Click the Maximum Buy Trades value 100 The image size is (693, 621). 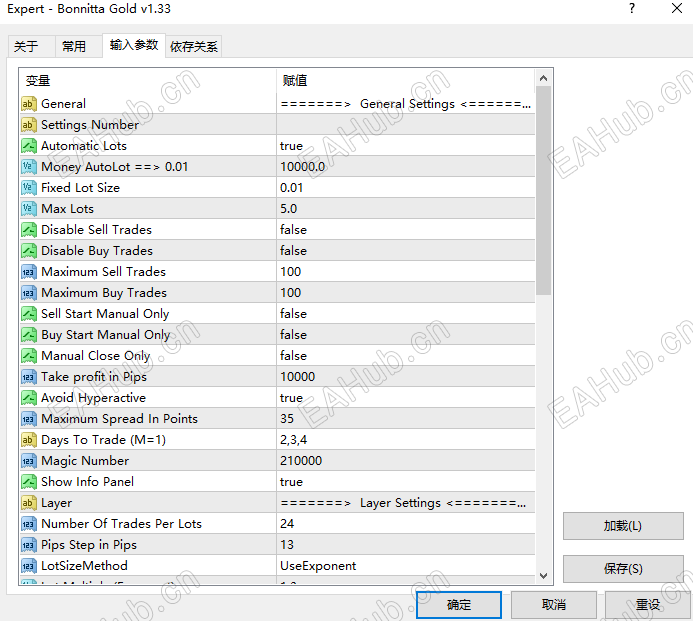coord(290,293)
